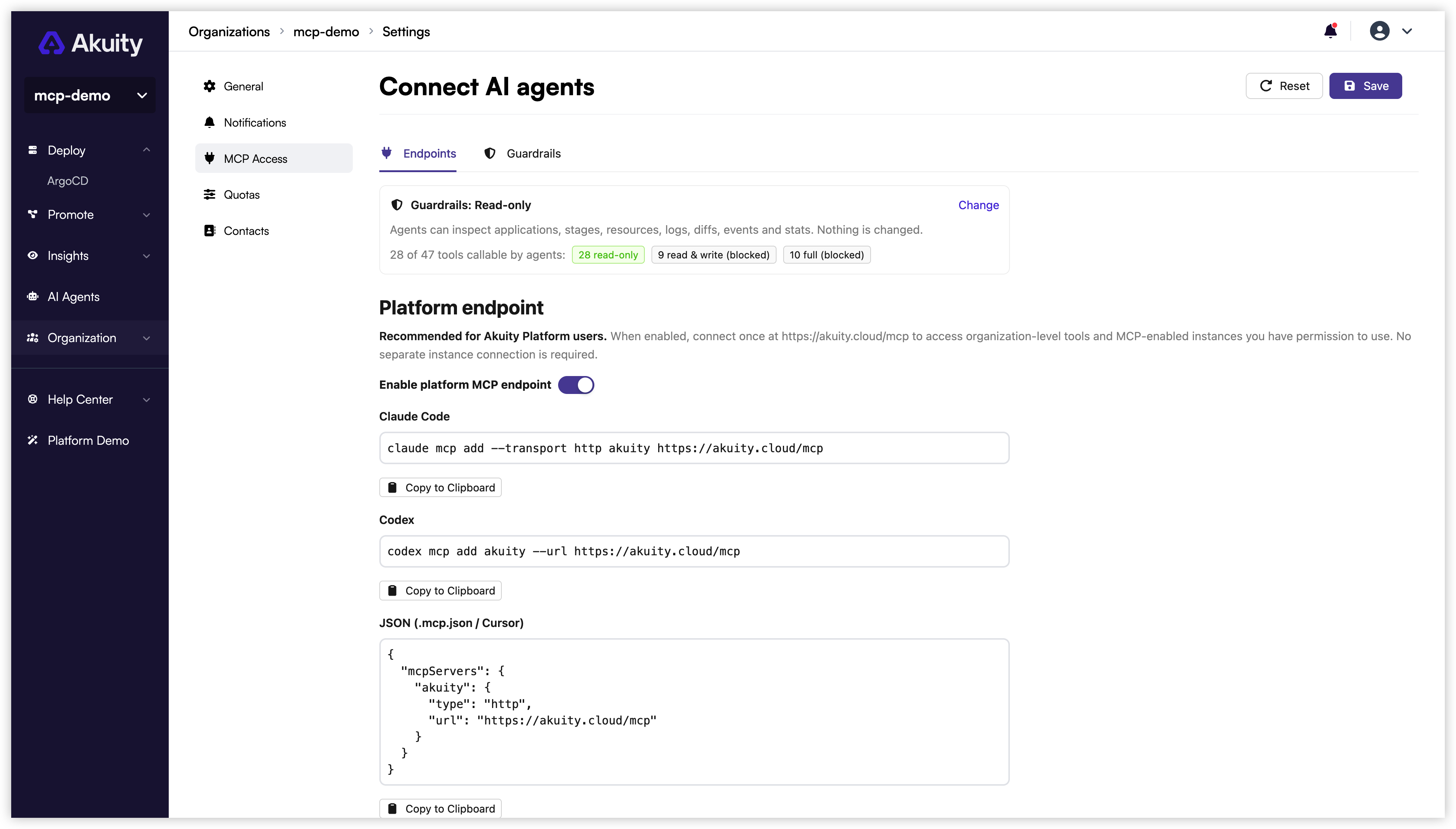This screenshot has height=829, width=1456.
Task: Switch to the Guardrails tab
Action: coord(522,154)
